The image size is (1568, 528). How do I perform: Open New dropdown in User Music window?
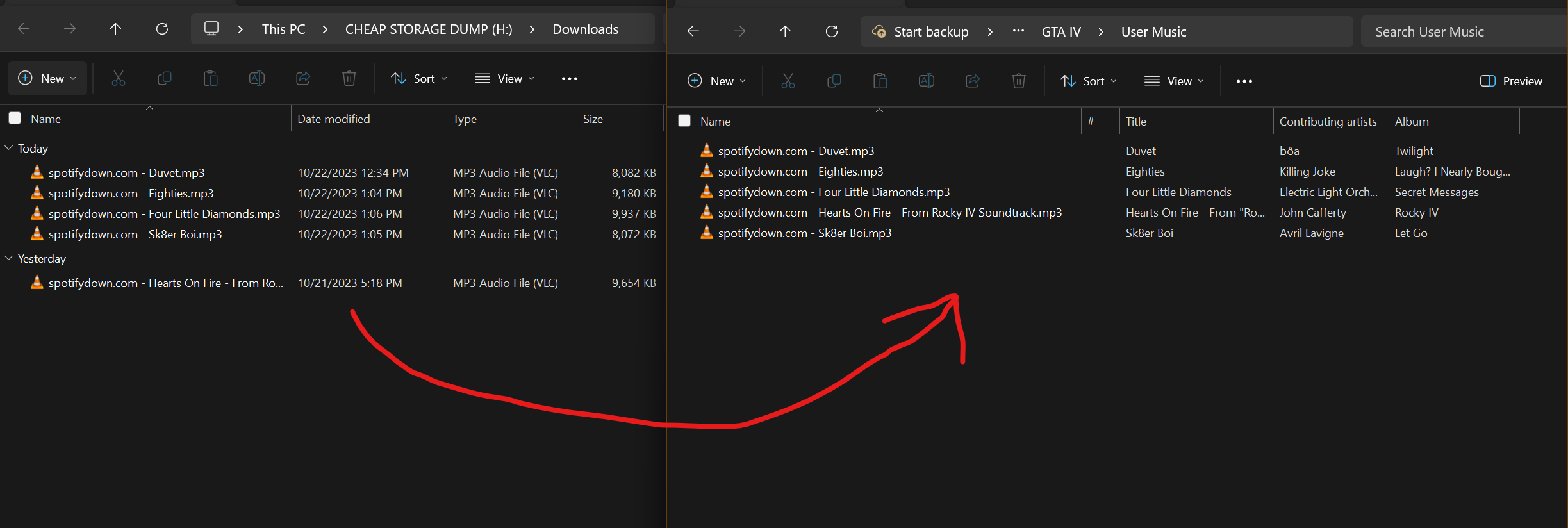click(717, 81)
